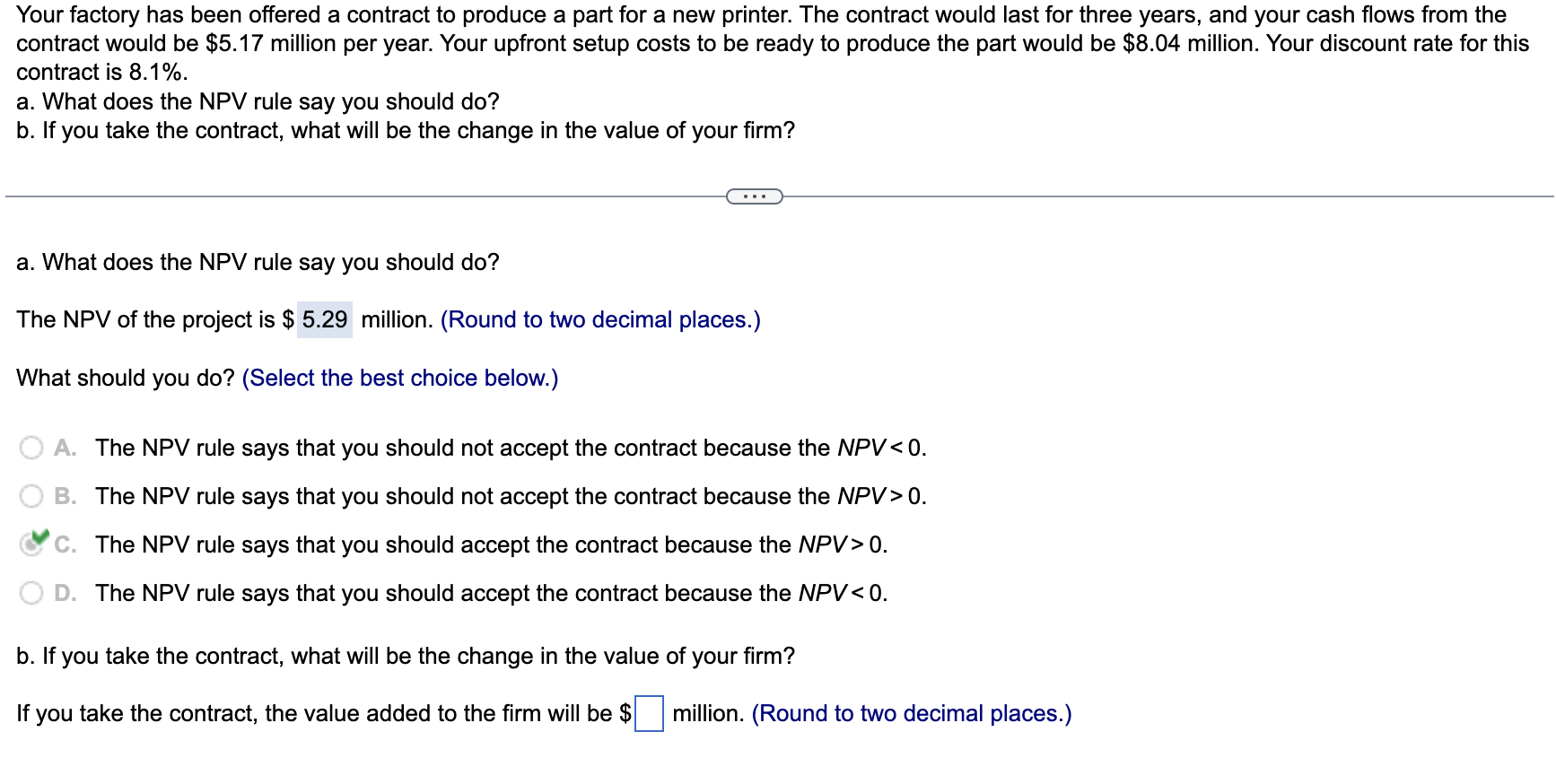Click the horizontal divider separator line

pyautogui.click(x=359, y=196)
